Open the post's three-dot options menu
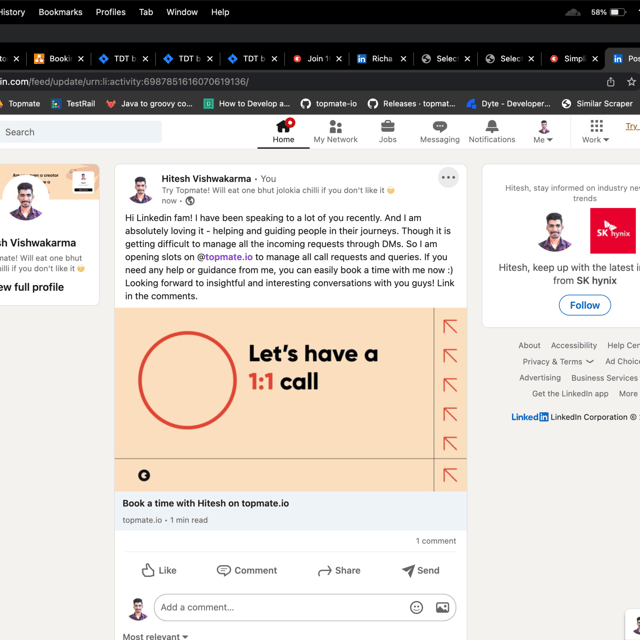This screenshot has width=640, height=640. (448, 178)
